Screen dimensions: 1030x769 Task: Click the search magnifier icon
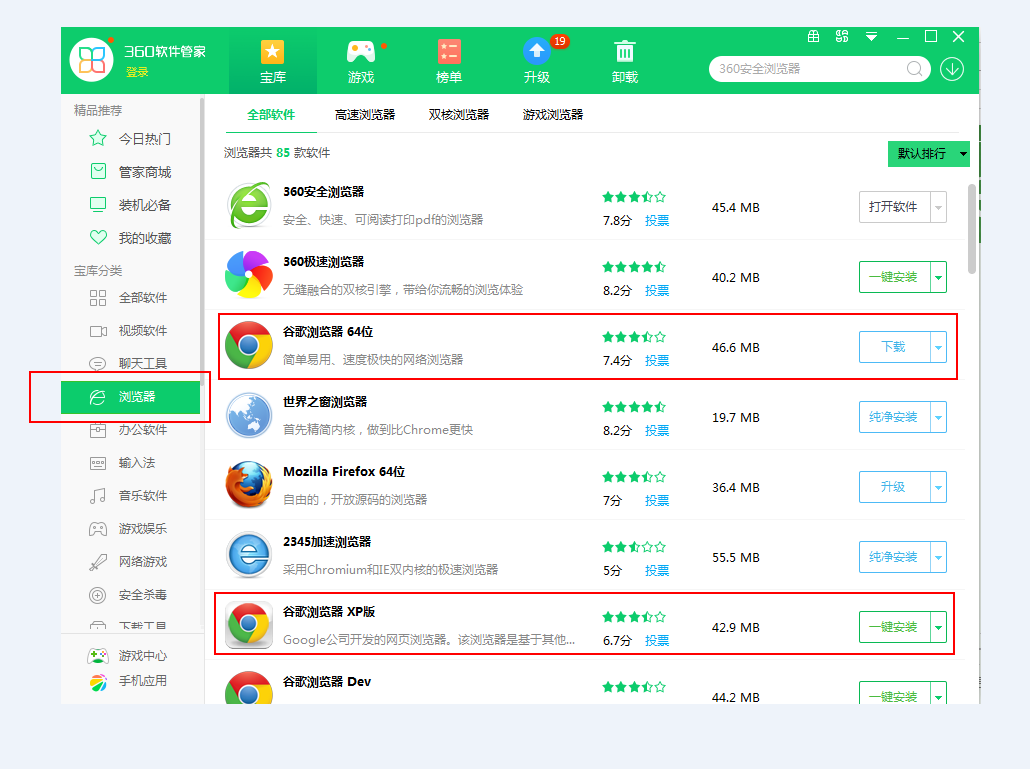[914, 68]
